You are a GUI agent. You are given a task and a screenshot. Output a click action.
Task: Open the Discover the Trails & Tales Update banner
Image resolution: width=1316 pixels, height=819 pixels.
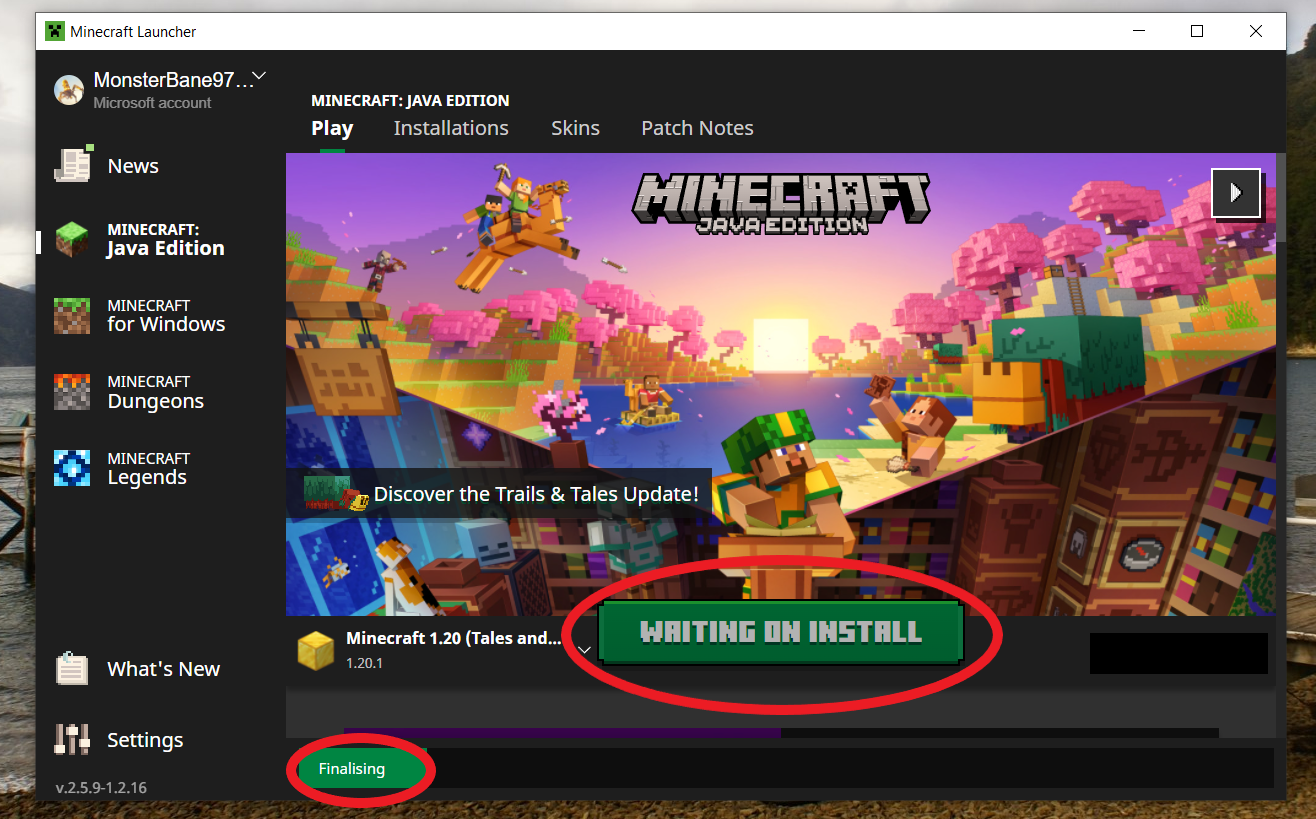[x=499, y=494]
